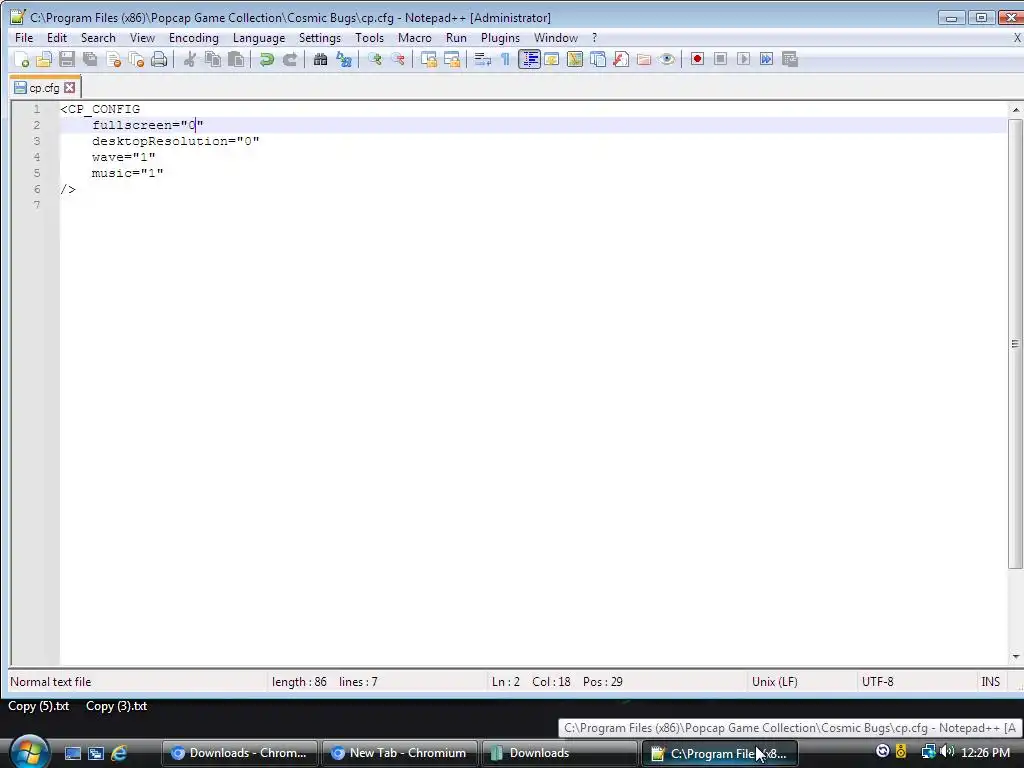The width and height of the screenshot is (1024, 768).
Task: Toggle file monitoring eye icon
Action: [667, 59]
